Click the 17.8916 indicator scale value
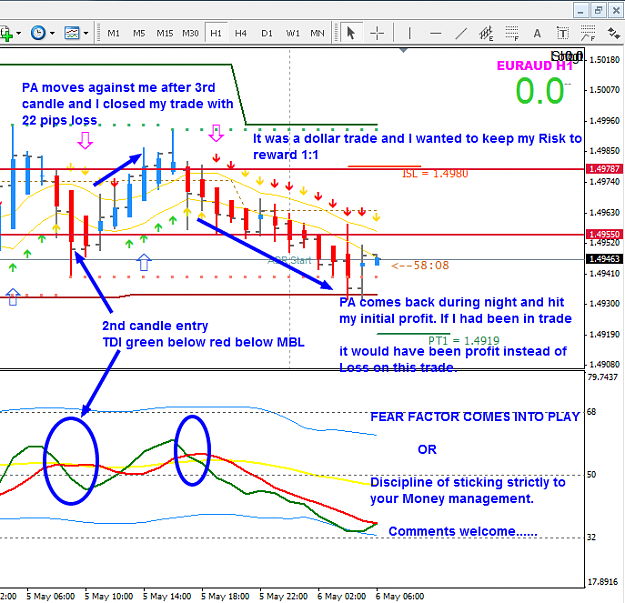 coord(603,582)
